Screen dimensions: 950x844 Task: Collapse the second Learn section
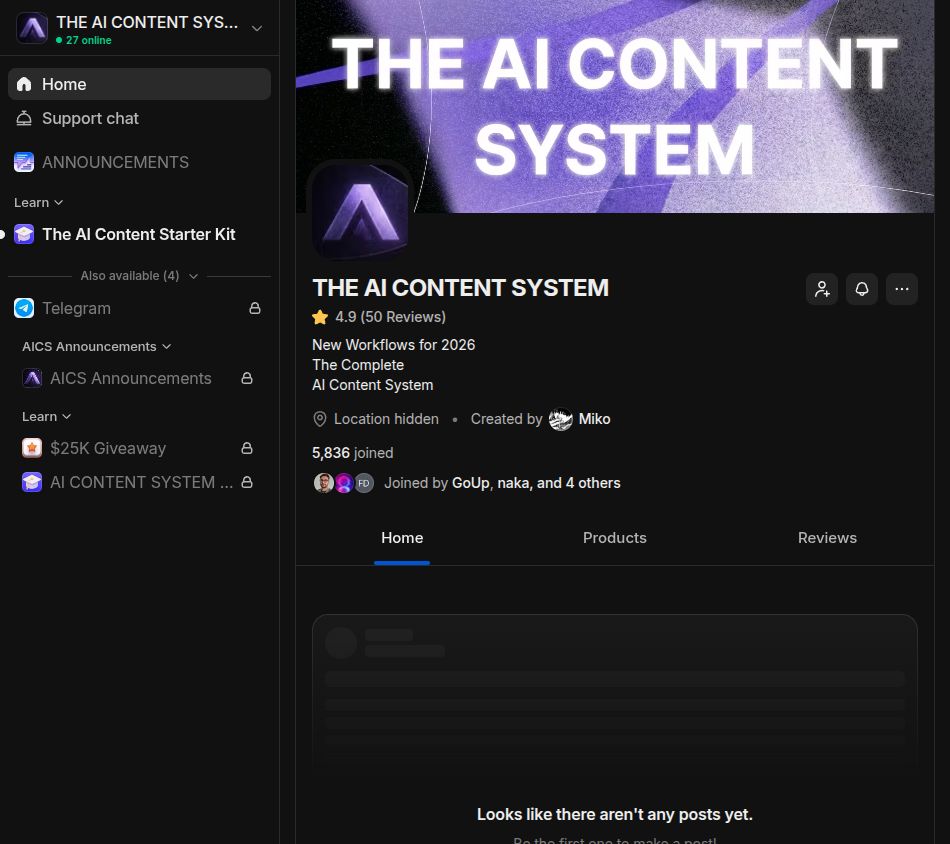click(47, 417)
